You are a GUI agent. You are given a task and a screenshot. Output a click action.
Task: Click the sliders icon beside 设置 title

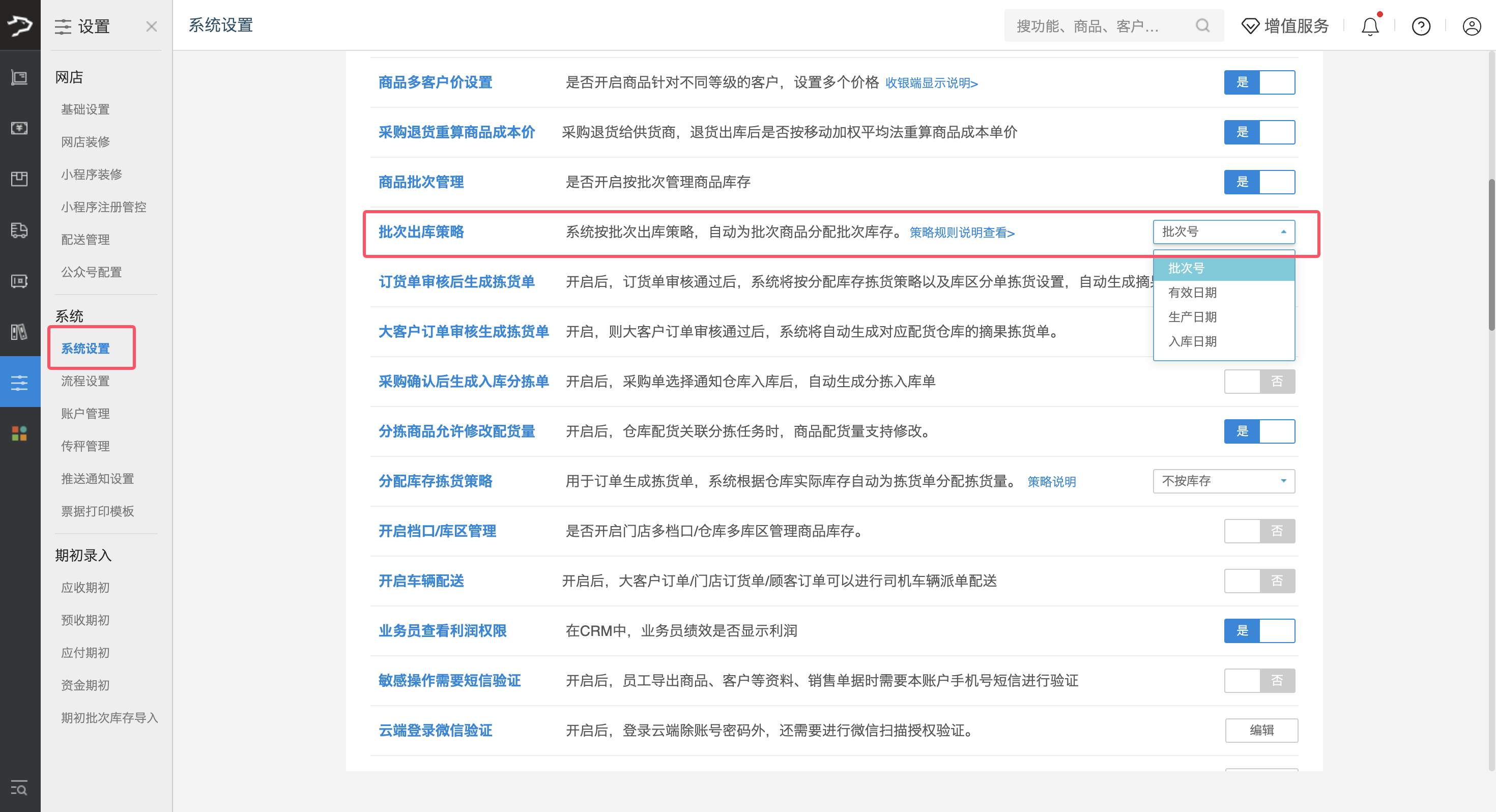click(x=63, y=26)
